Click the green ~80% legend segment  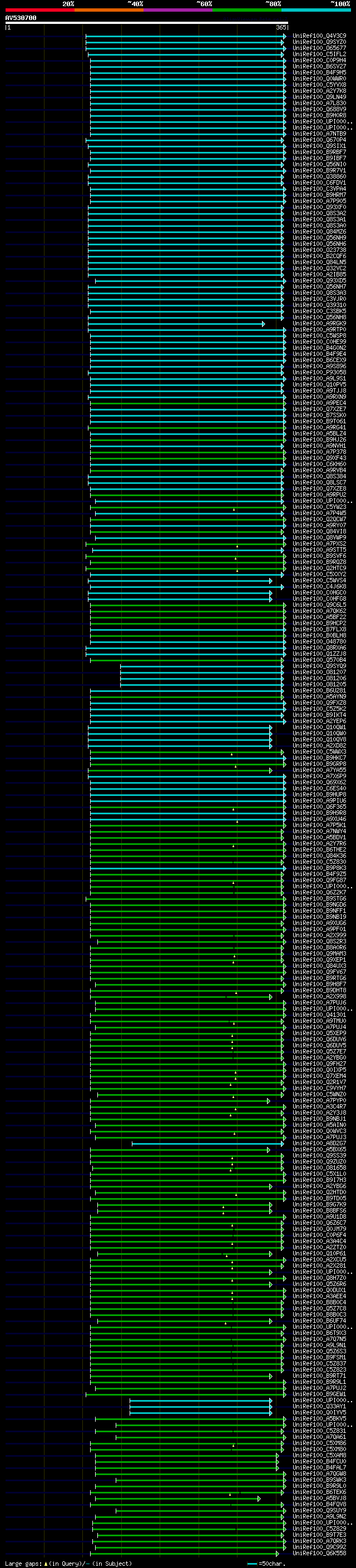tap(247, 10)
